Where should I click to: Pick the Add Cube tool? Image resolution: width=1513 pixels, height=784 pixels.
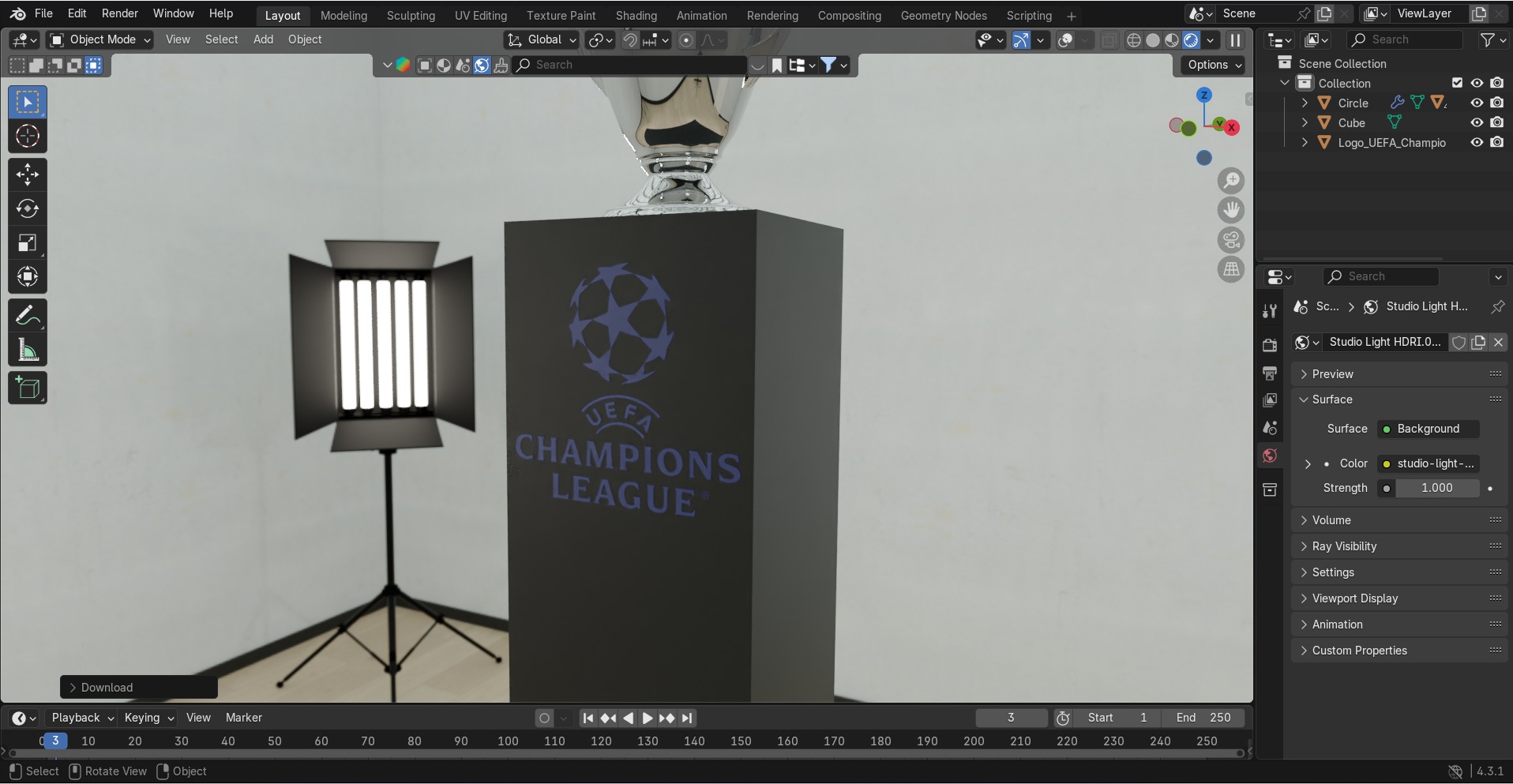(x=28, y=388)
